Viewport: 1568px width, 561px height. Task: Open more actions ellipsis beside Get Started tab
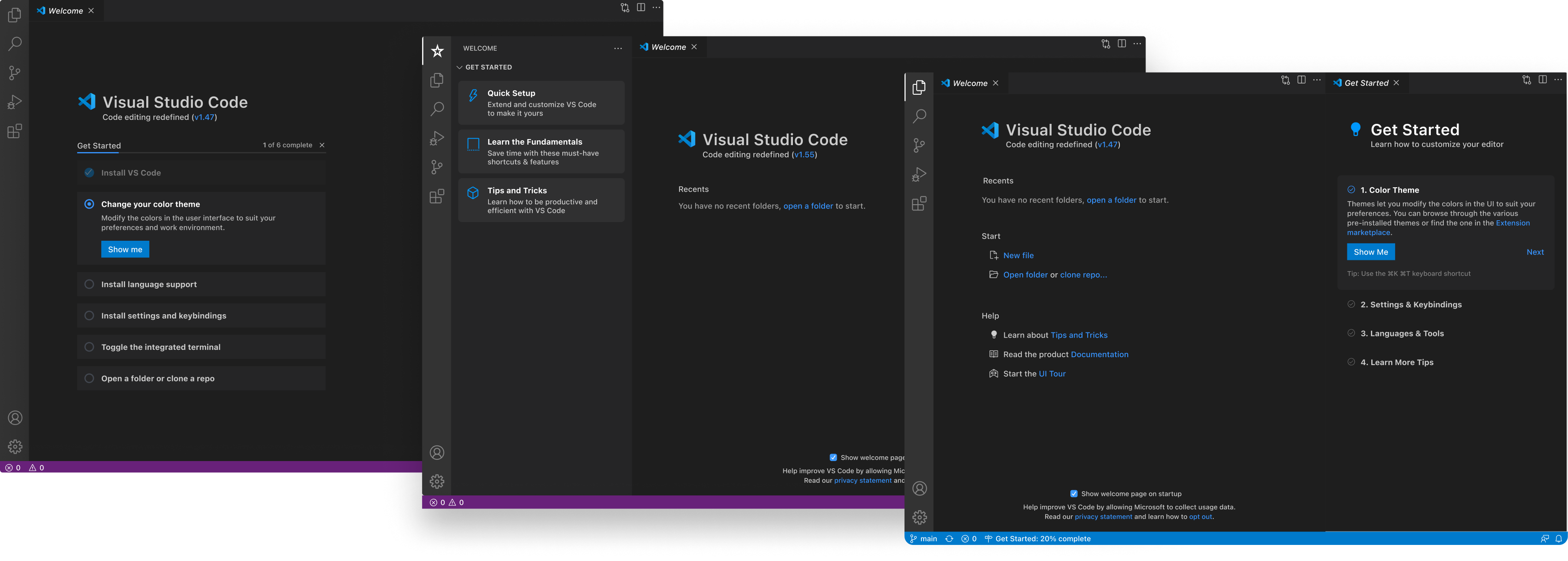tap(1558, 80)
